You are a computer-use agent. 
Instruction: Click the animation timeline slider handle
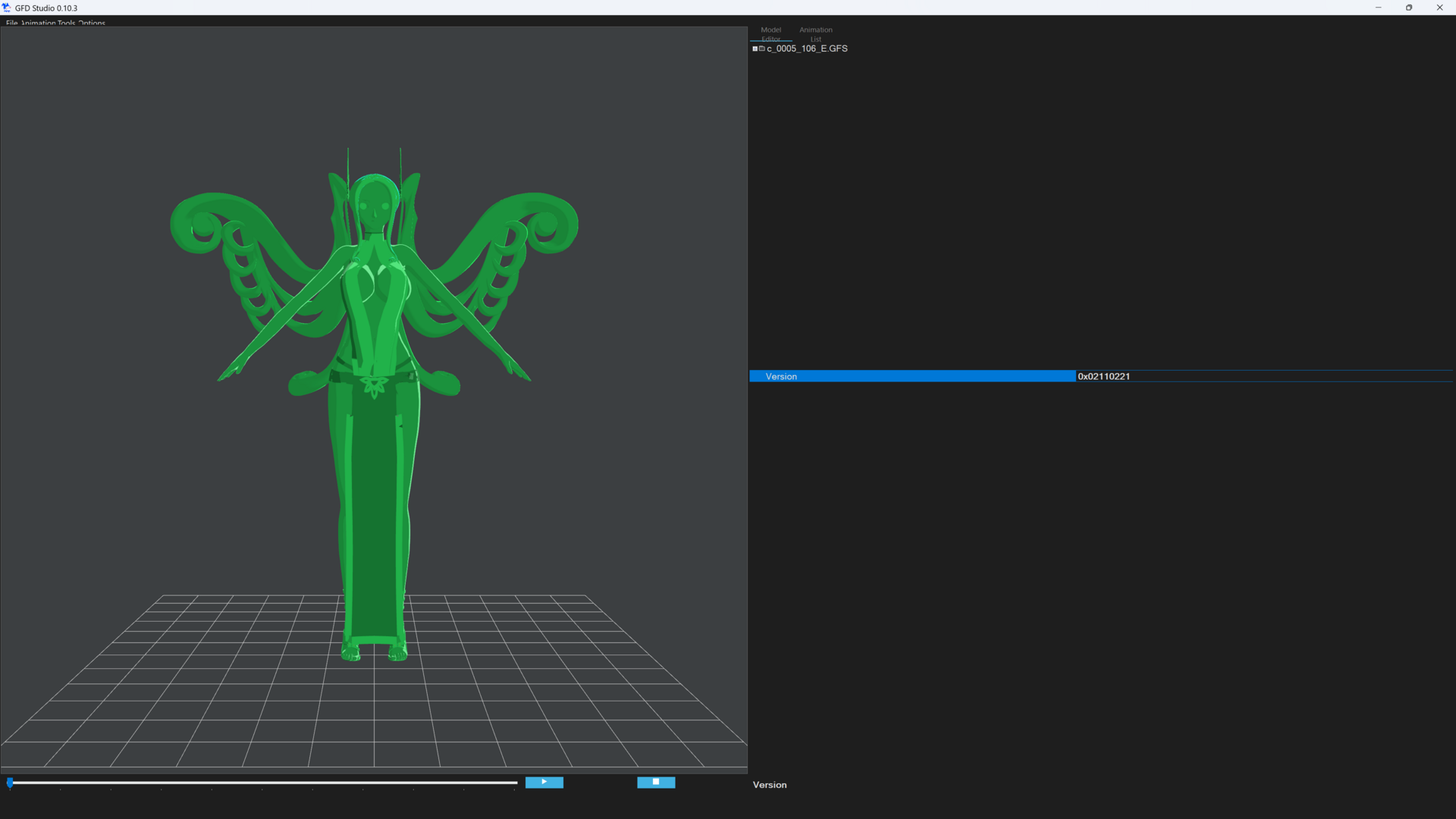[10, 783]
